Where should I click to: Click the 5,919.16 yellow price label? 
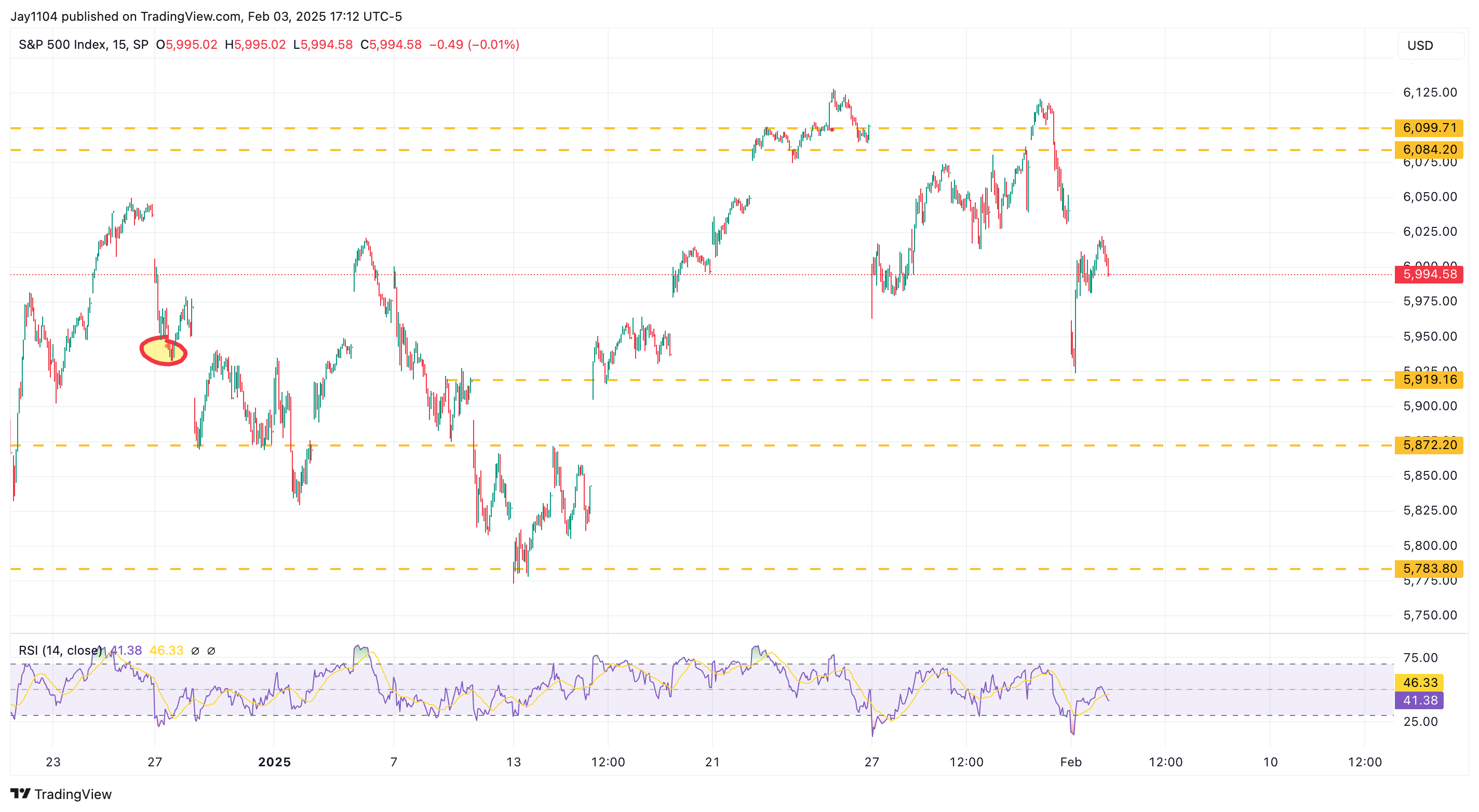pos(1429,380)
